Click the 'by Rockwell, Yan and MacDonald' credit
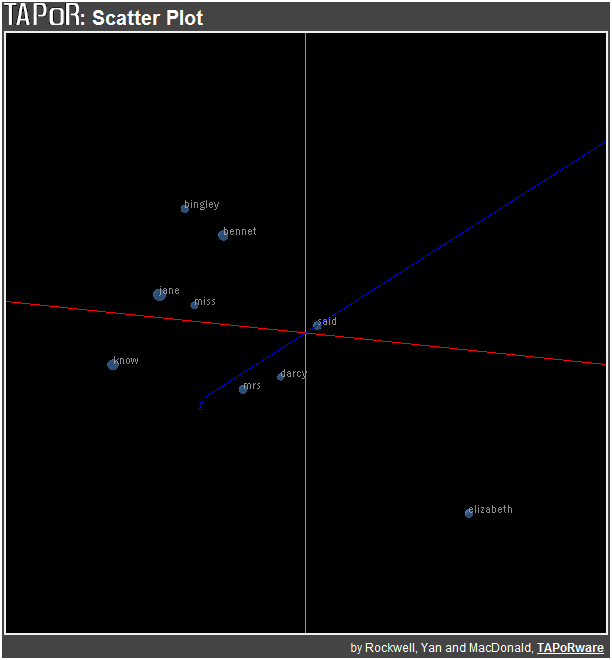 442,648
